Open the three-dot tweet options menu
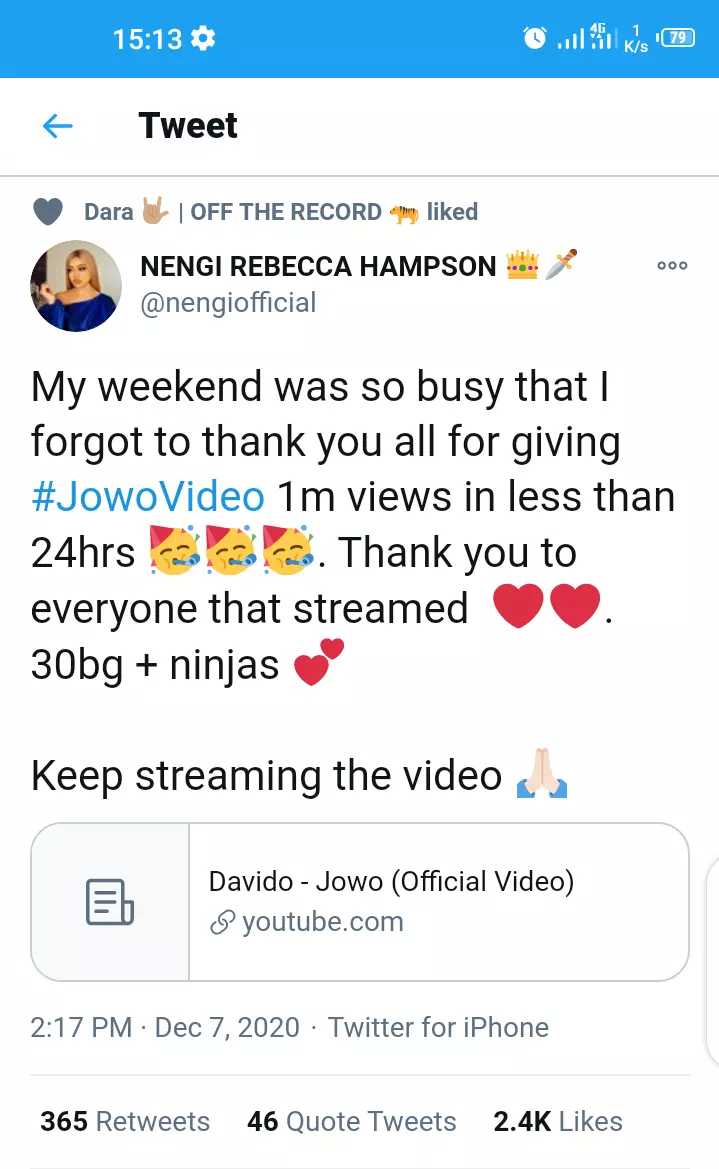Image resolution: width=719 pixels, height=1169 pixels. tap(672, 265)
